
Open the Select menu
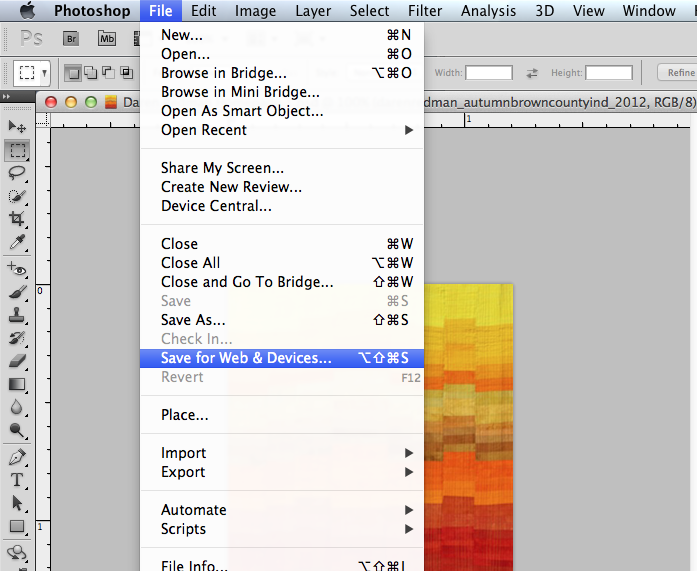pyautogui.click(x=369, y=10)
